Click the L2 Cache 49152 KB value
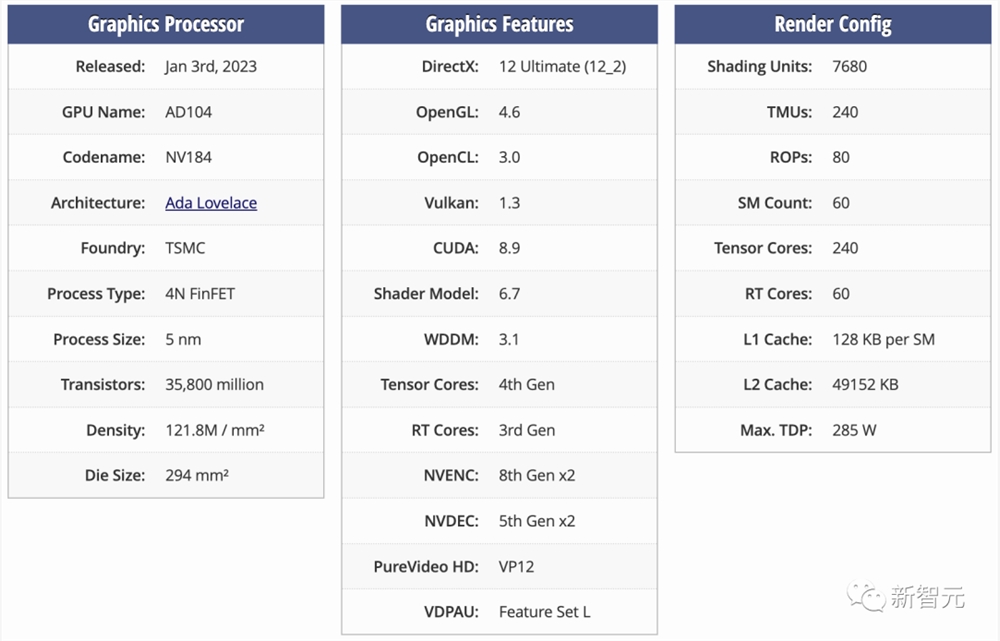 click(865, 384)
